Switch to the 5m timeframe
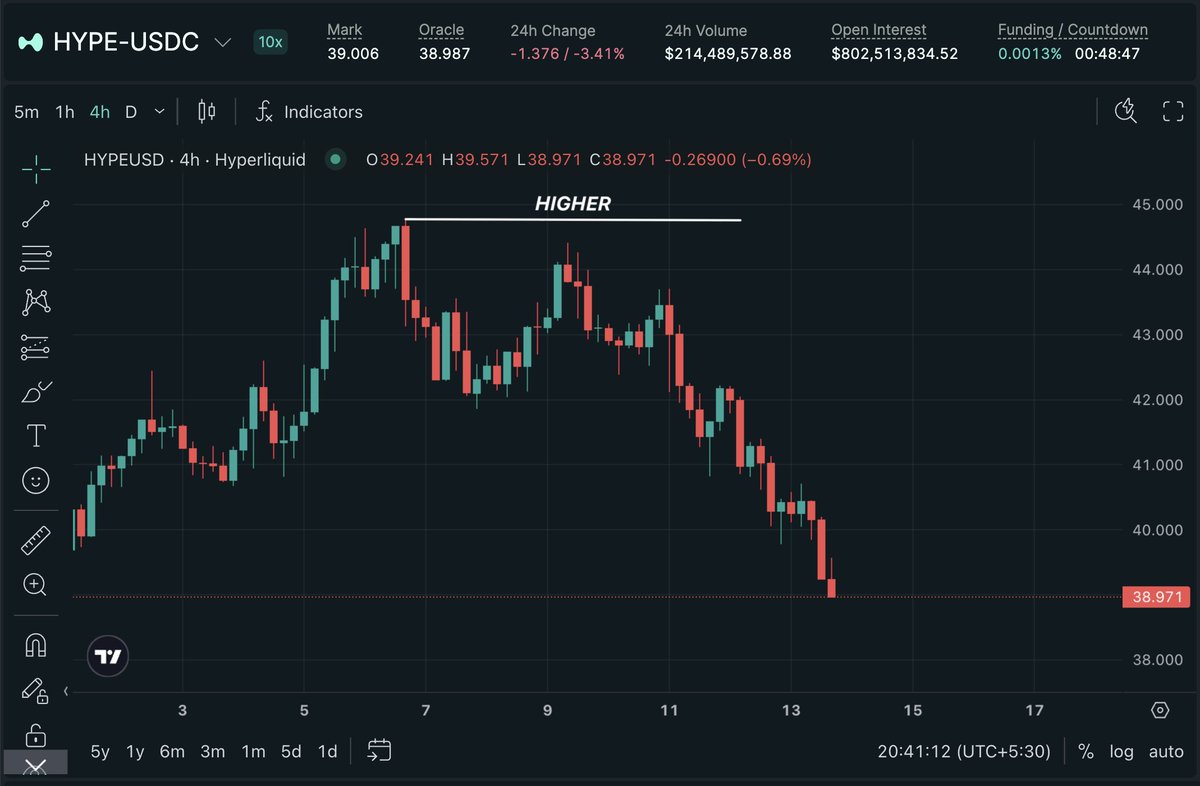This screenshot has height=786, width=1200. click(27, 112)
